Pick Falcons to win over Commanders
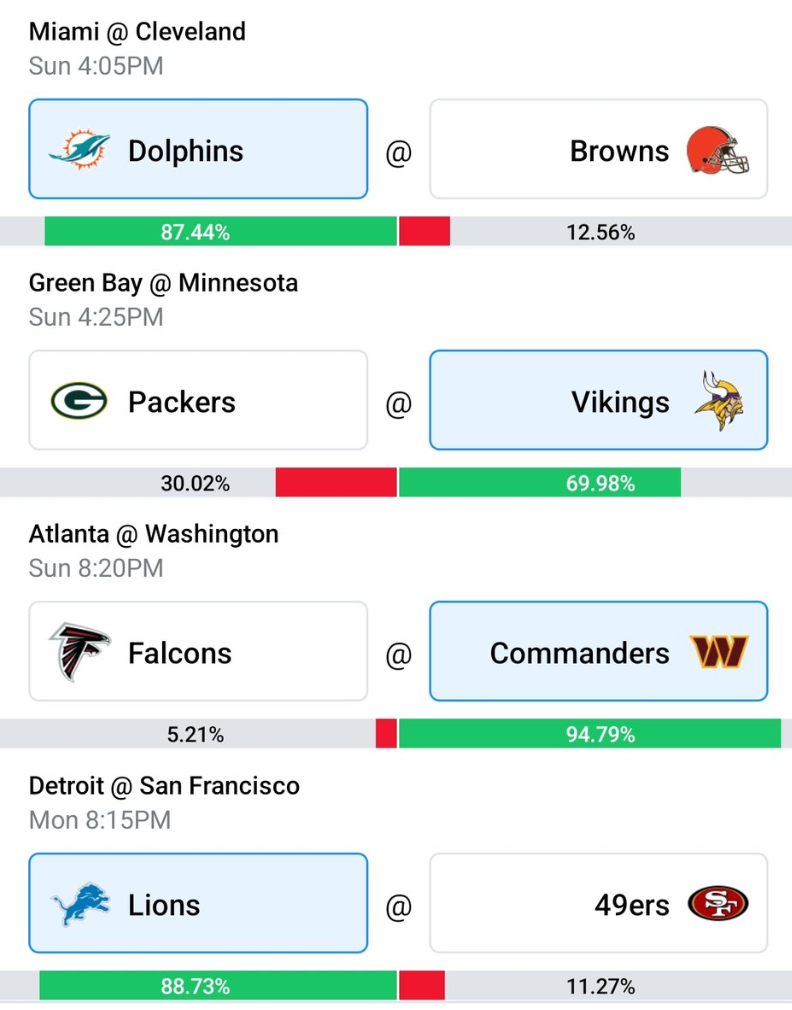Image resolution: width=792 pixels, height=1010 pixels. 198,651
